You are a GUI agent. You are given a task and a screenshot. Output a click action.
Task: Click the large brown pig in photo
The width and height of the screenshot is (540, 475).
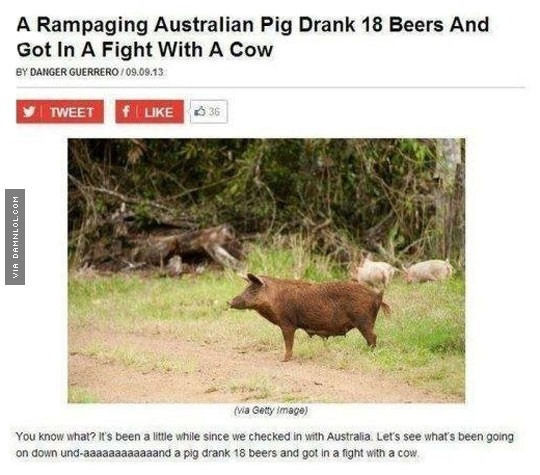(x=310, y=313)
